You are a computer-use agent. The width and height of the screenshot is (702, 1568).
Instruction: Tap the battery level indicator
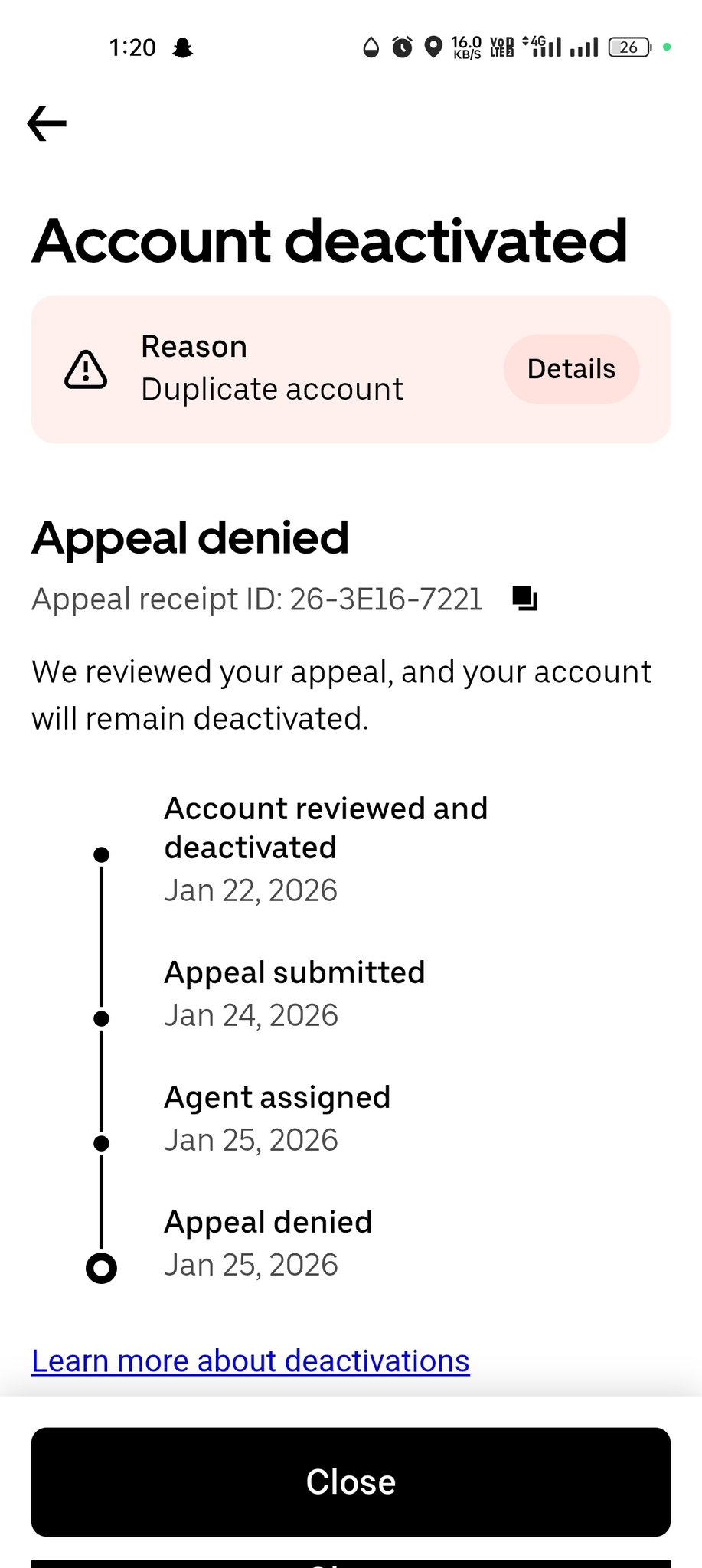629,47
